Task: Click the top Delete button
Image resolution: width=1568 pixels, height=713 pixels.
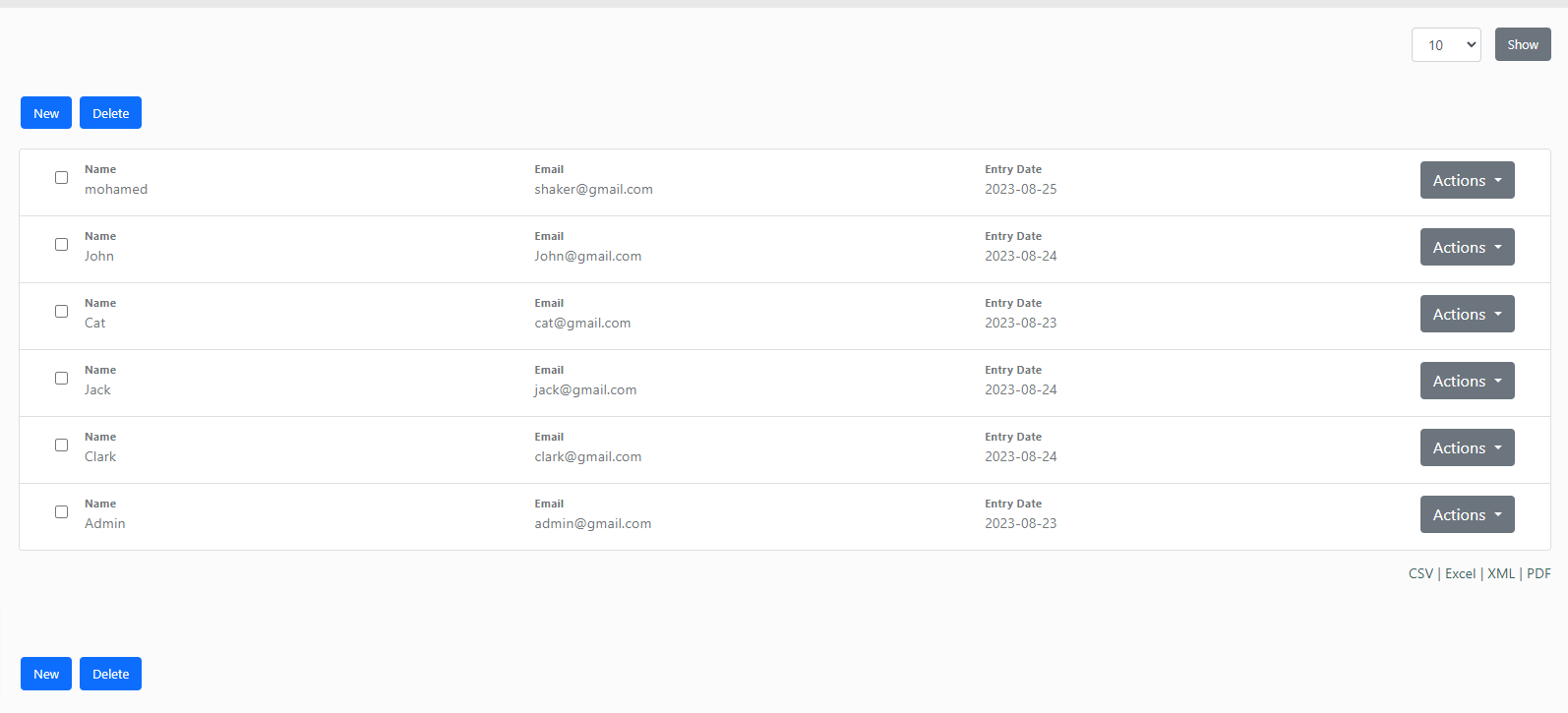Action: click(110, 113)
